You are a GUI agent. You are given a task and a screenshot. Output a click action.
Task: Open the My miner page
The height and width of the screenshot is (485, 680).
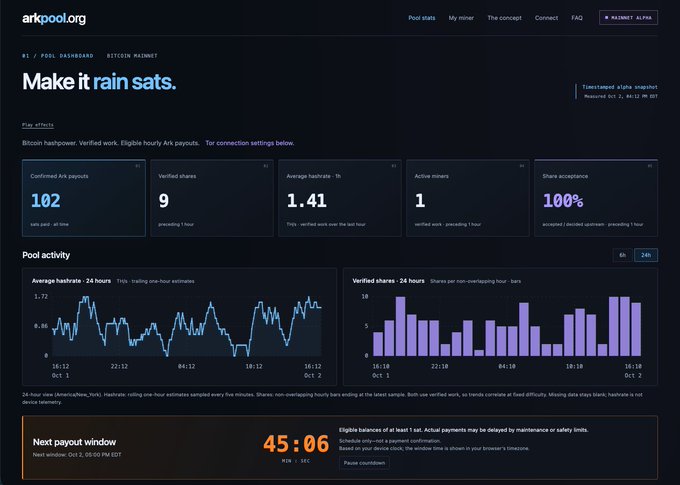click(461, 18)
